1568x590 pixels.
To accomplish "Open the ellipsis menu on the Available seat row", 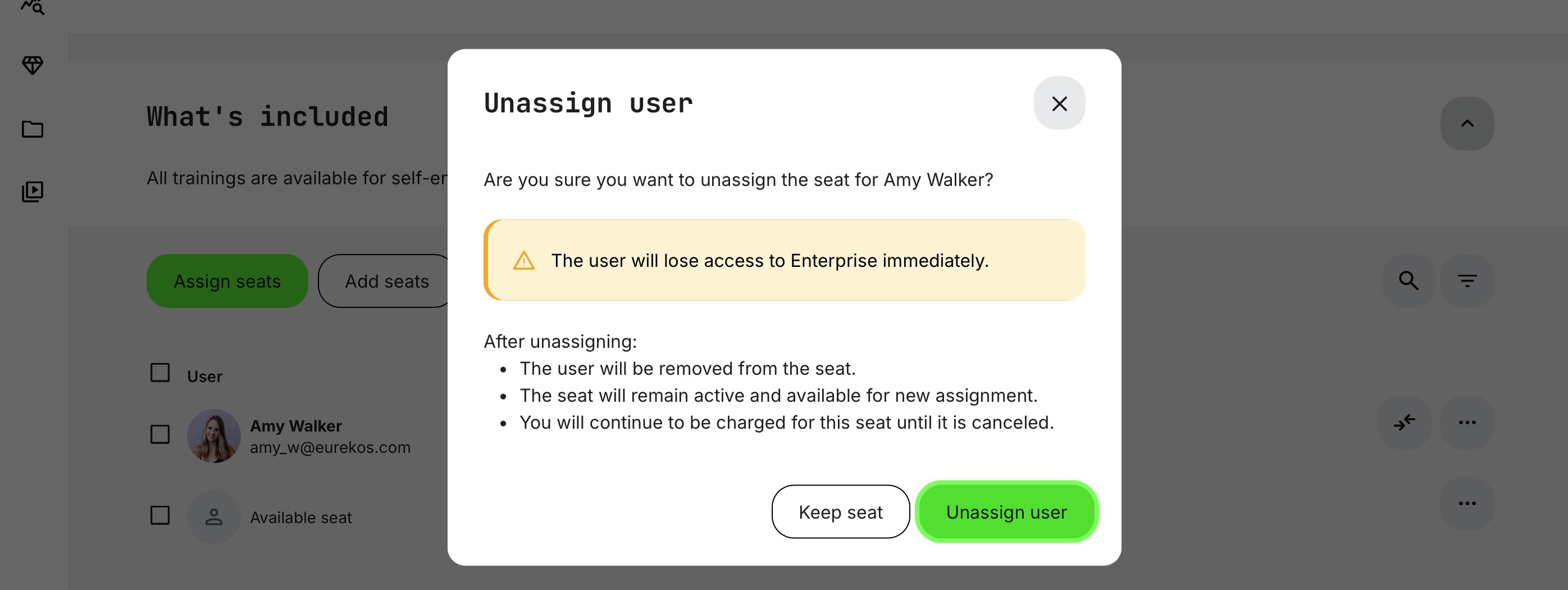I will pos(1468,502).
